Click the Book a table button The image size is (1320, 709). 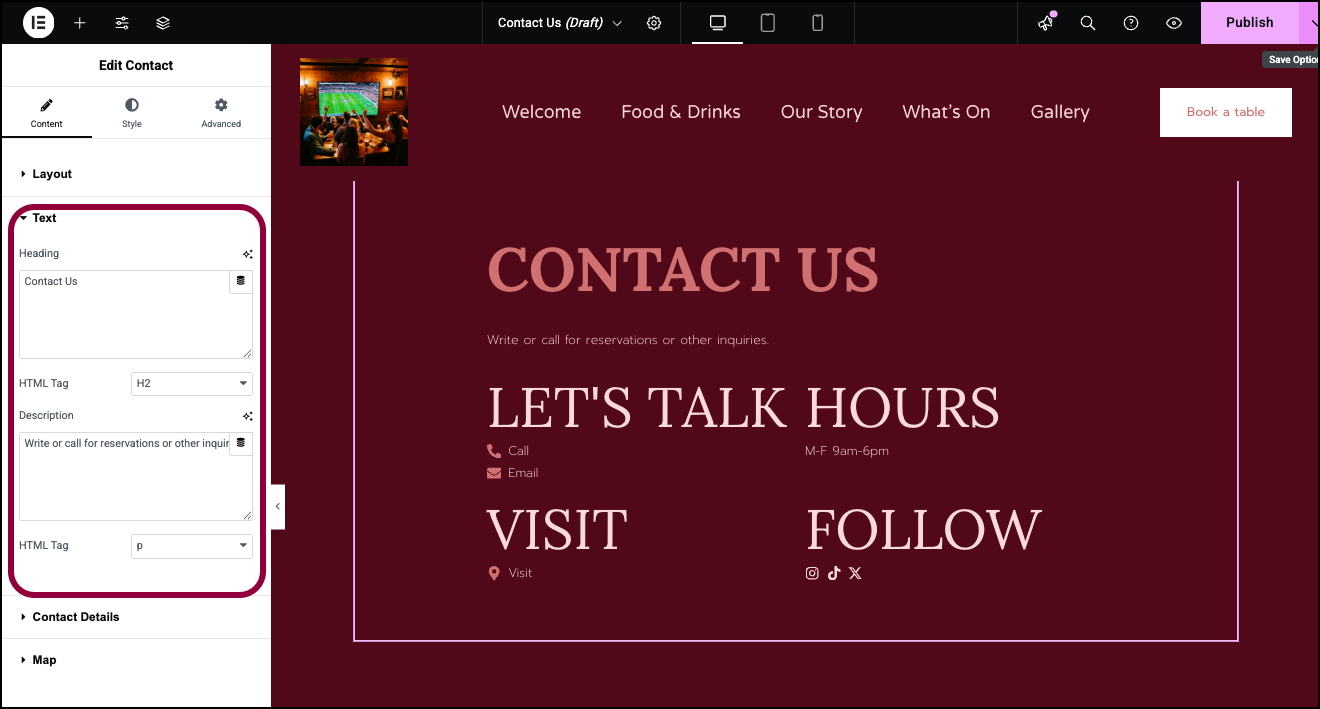1226,112
